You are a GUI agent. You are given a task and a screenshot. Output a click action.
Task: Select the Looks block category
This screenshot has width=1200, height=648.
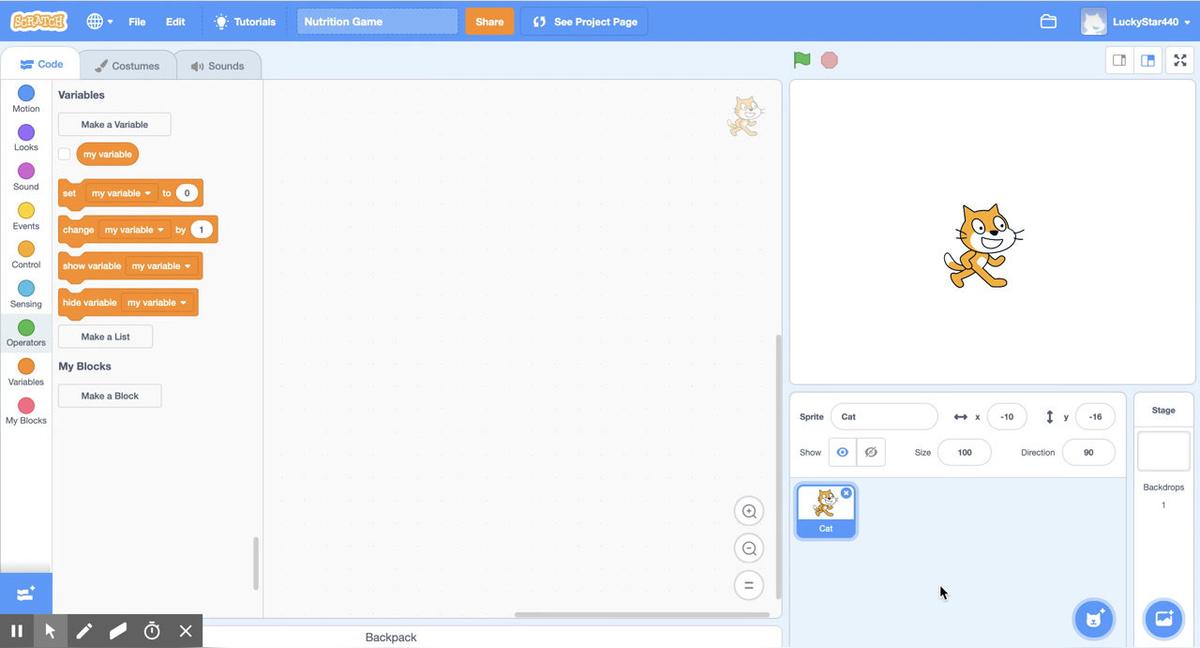pyautogui.click(x=26, y=138)
